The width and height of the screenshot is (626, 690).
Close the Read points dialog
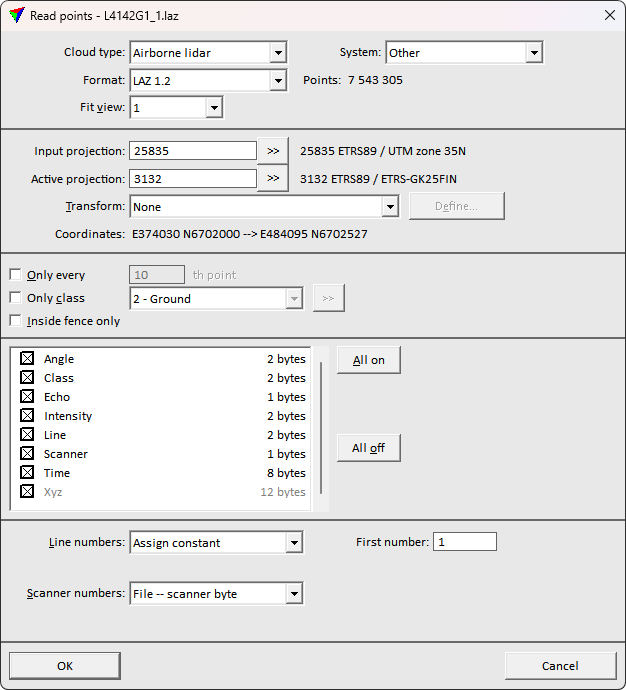(610, 15)
